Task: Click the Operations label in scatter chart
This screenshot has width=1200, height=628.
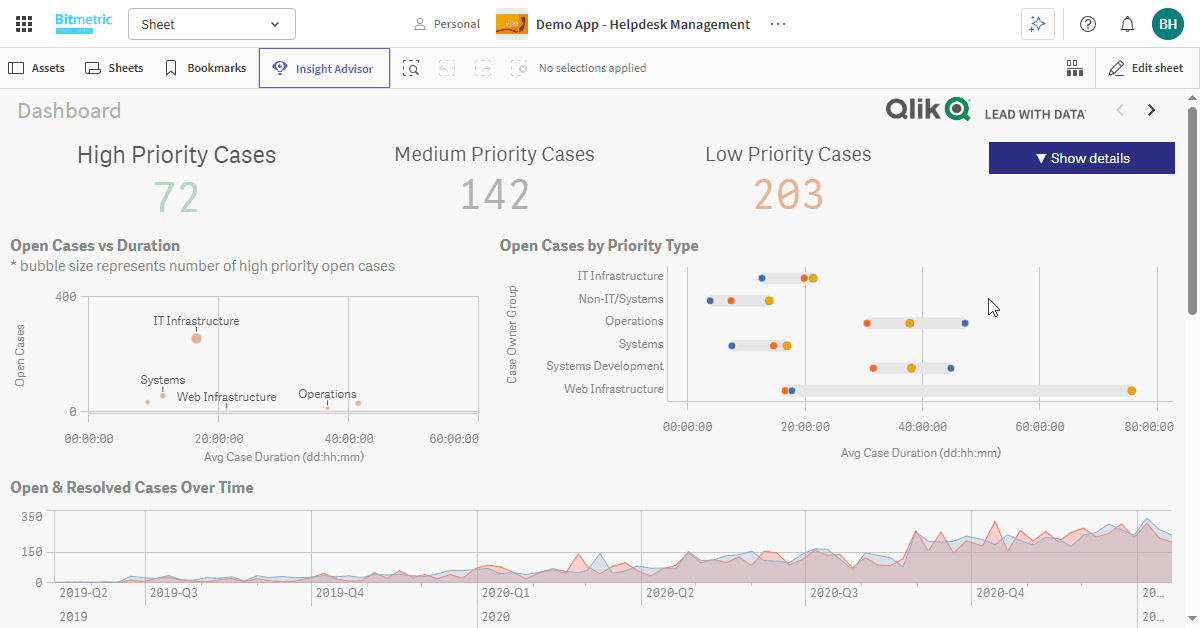Action: (327, 394)
